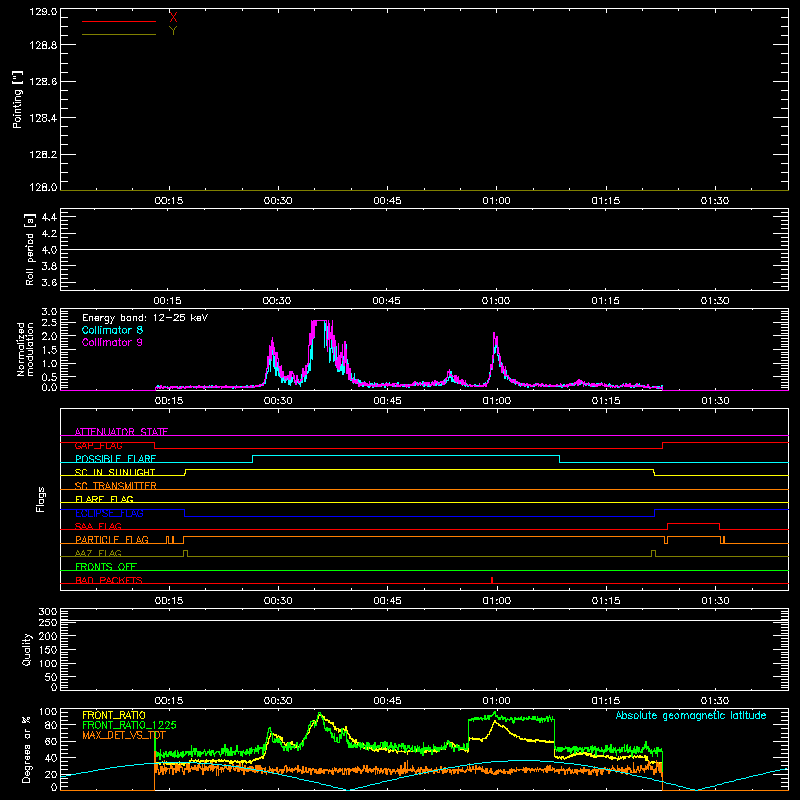Click the 00:30 label under the Flags panel

click(278, 601)
